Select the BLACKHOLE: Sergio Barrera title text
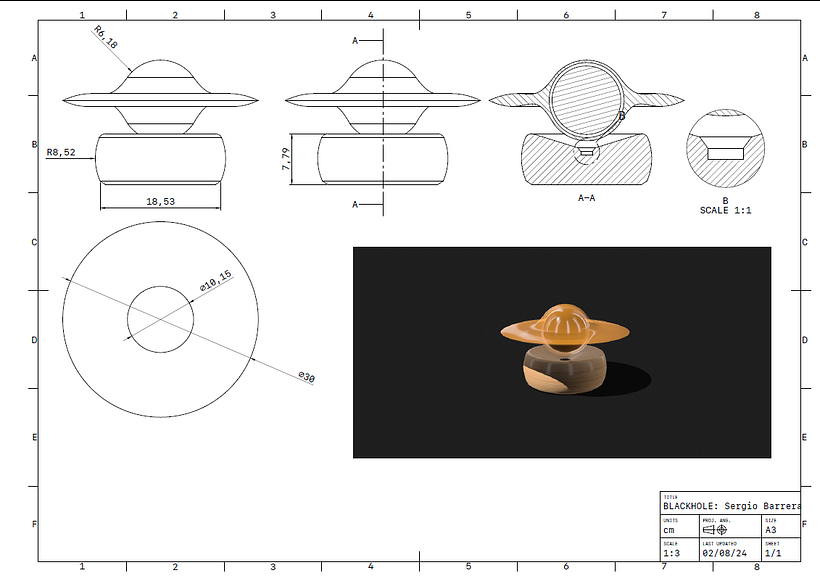The width and height of the screenshot is (820, 579). (x=732, y=506)
